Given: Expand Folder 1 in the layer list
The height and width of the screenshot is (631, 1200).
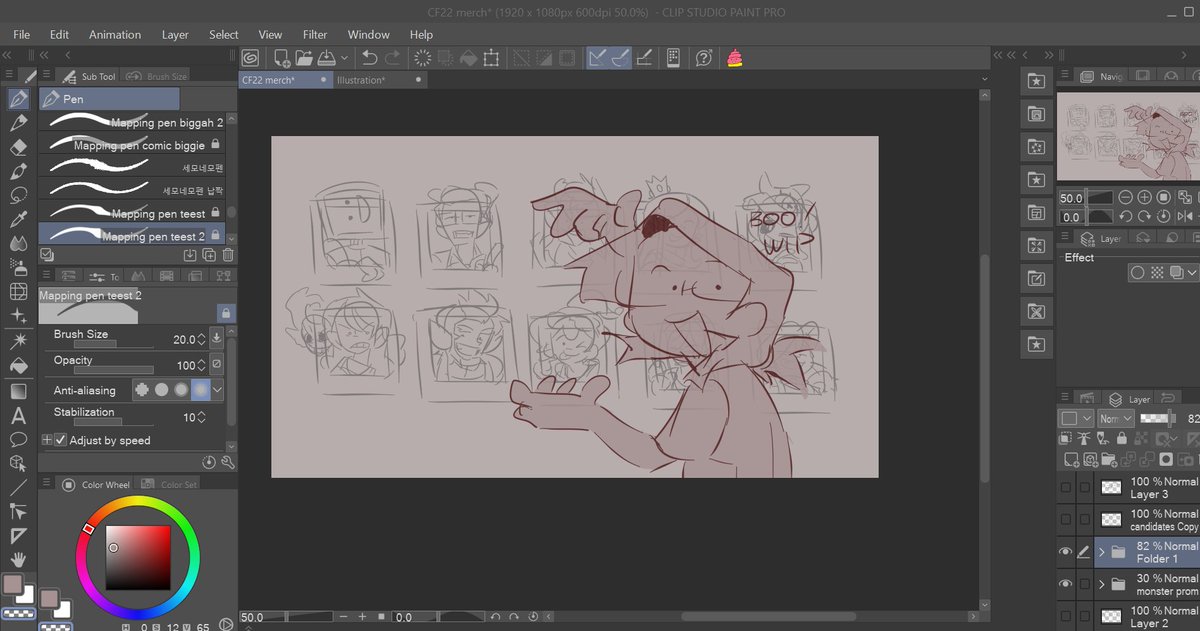Looking at the screenshot, I should point(1102,552).
